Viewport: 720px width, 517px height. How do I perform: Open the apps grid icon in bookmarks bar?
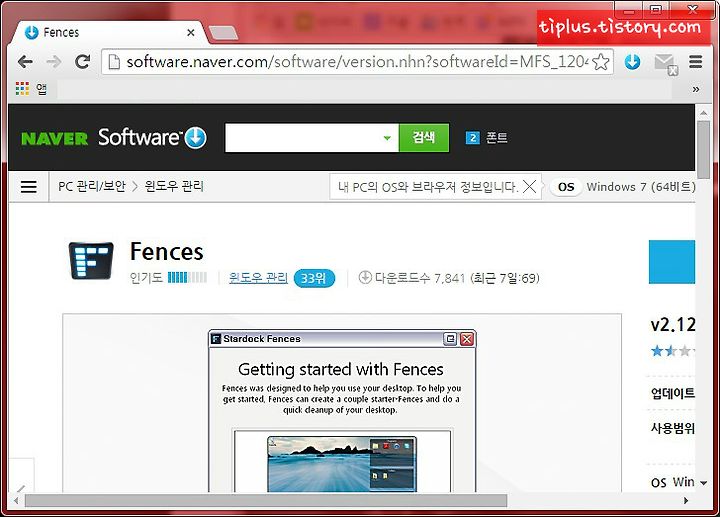pyautogui.click(x=22, y=89)
